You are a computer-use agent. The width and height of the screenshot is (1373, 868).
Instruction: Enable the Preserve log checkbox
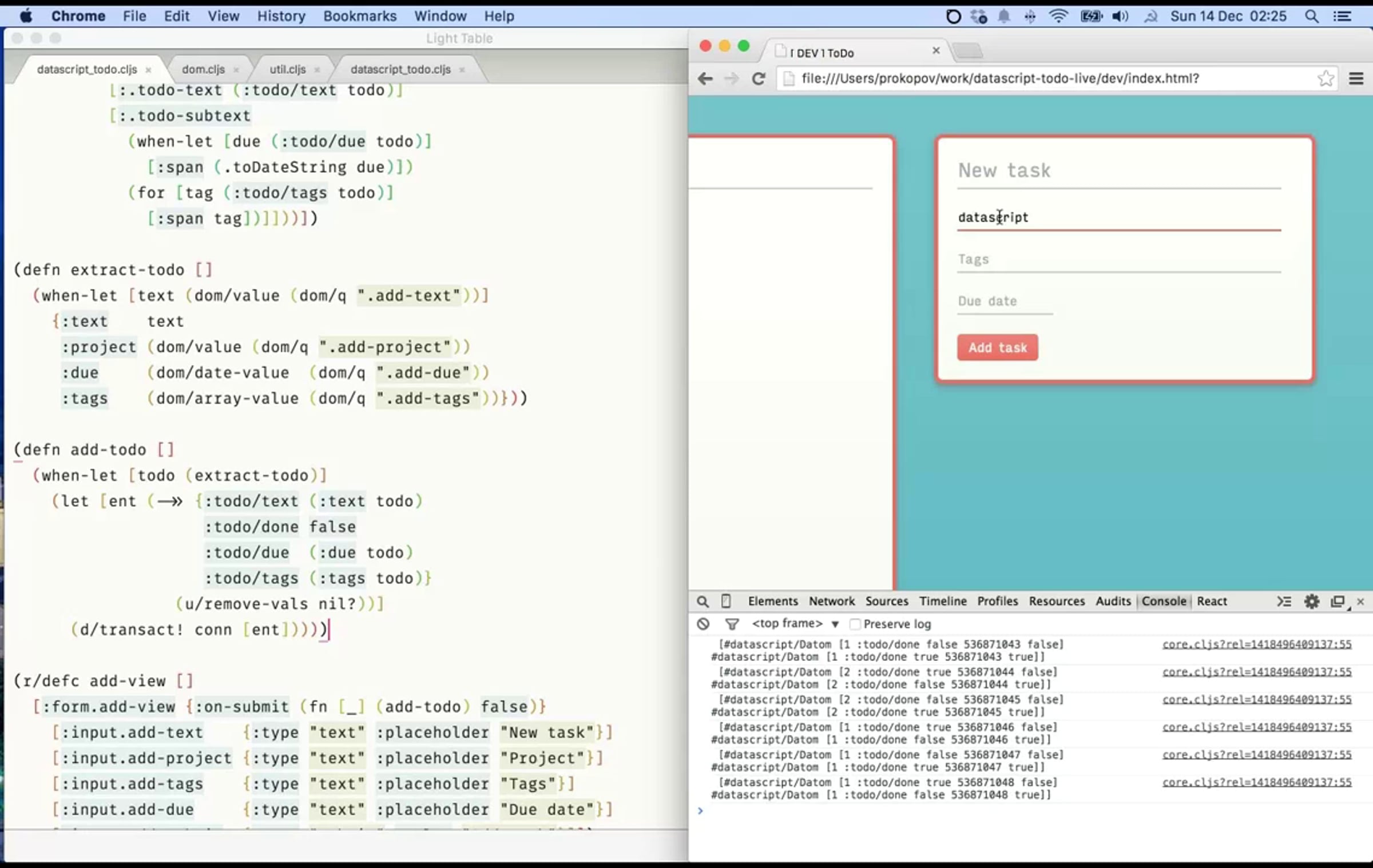pyautogui.click(x=855, y=624)
